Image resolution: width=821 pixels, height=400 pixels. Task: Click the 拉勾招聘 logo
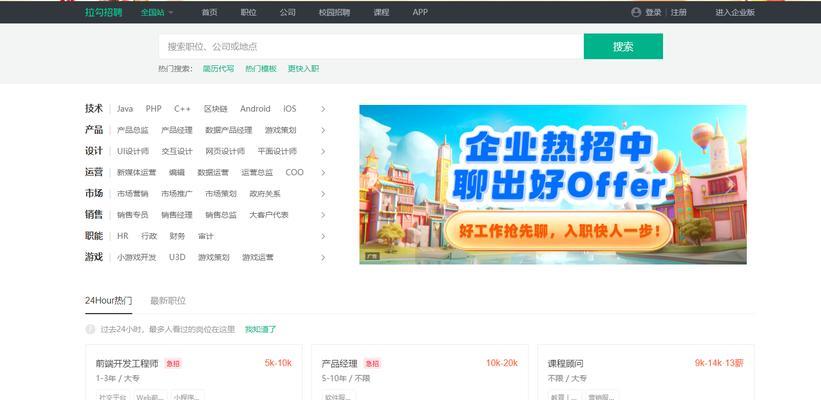tap(103, 12)
